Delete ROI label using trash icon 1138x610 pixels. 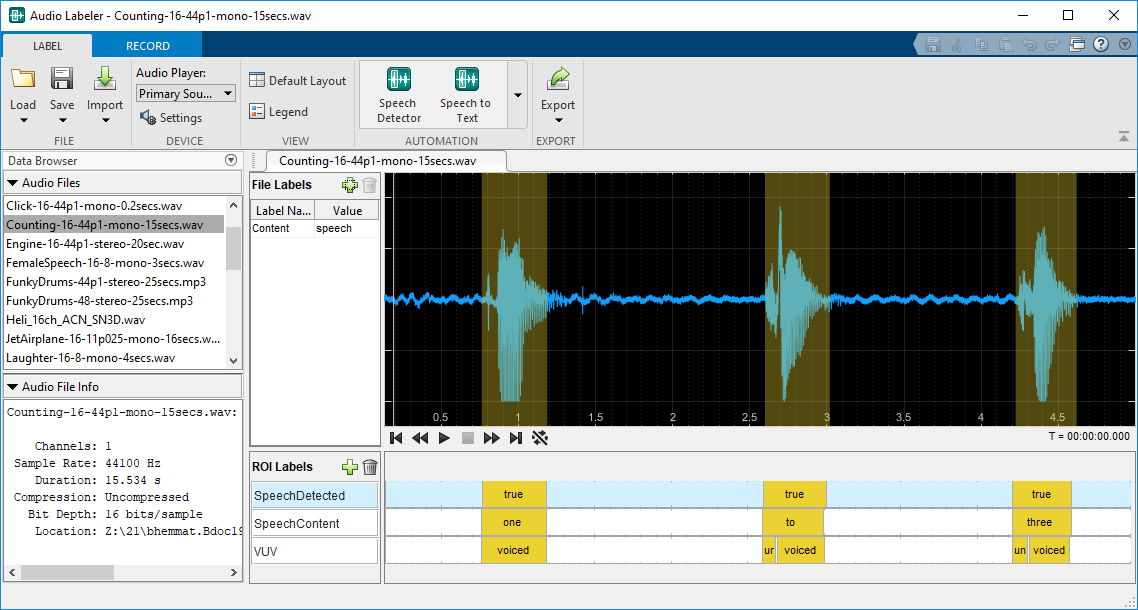click(370, 467)
